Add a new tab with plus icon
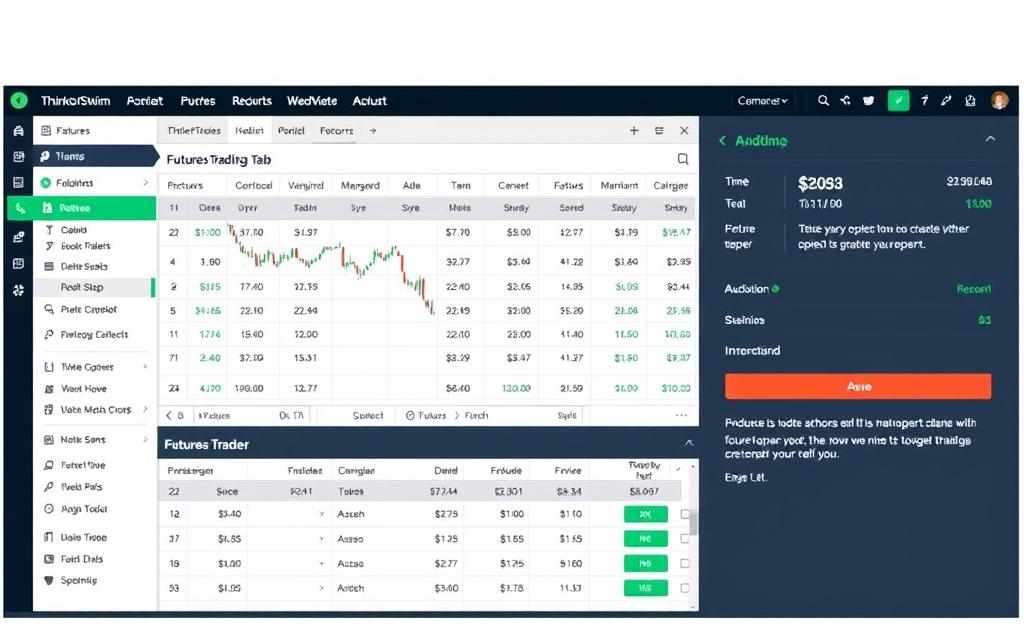 pos(633,131)
